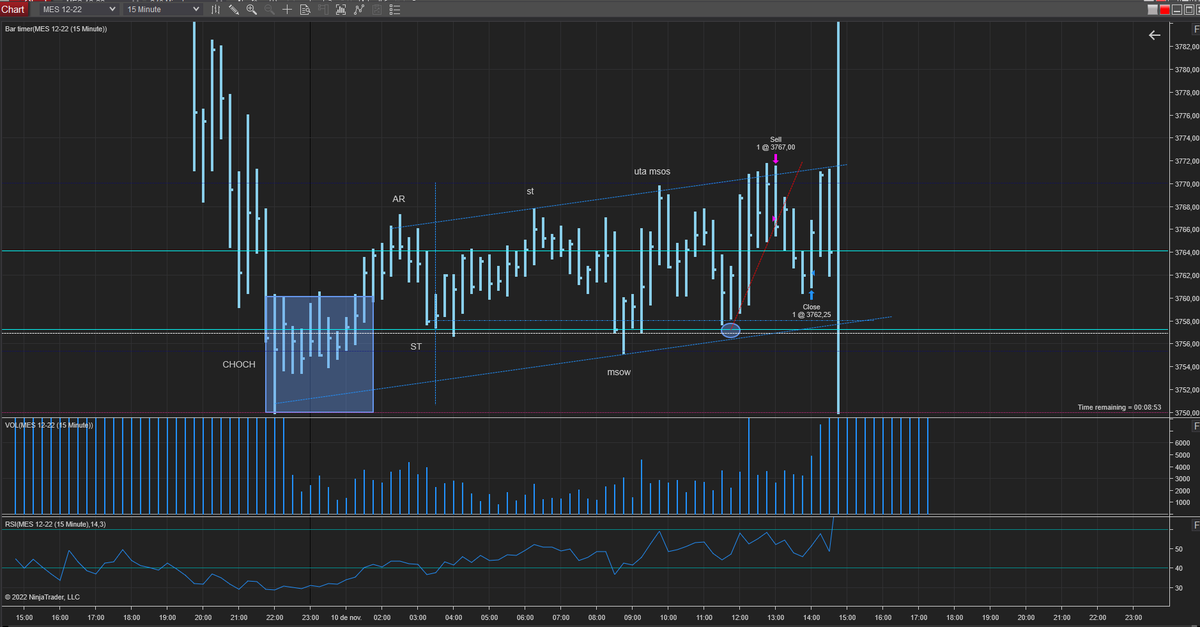Click the VOL(MES 12-22 (15 Minute)) label
This screenshot has width=1200, height=627.
click(x=49, y=425)
